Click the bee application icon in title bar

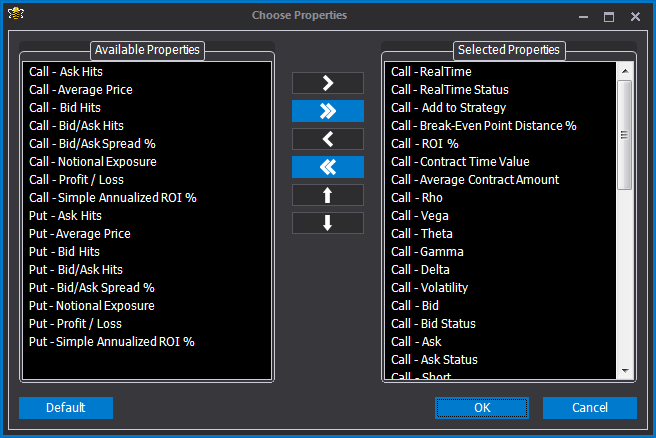point(16,14)
